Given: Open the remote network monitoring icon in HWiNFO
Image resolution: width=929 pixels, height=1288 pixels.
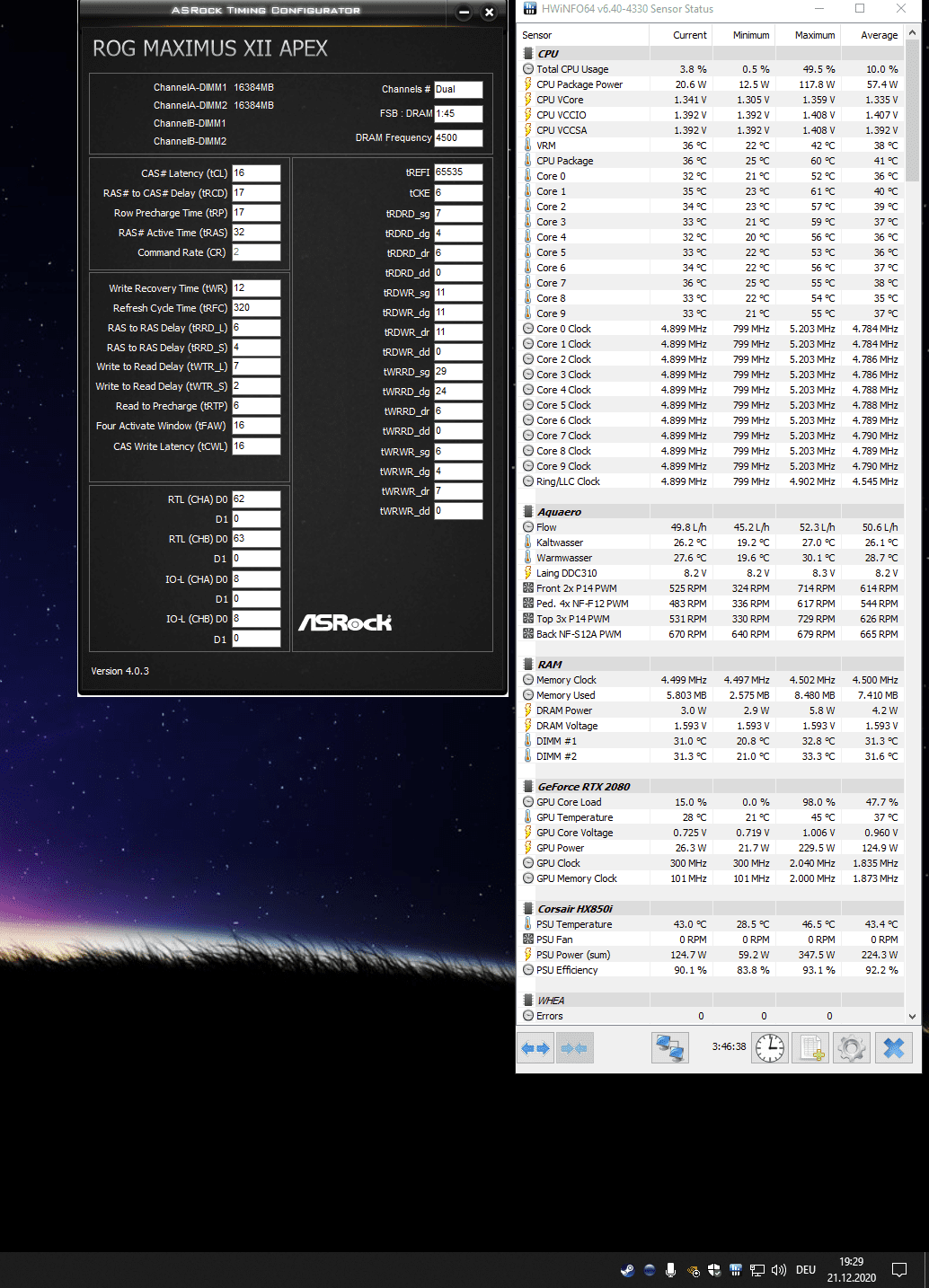Looking at the screenshot, I should tap(669, 1047).
